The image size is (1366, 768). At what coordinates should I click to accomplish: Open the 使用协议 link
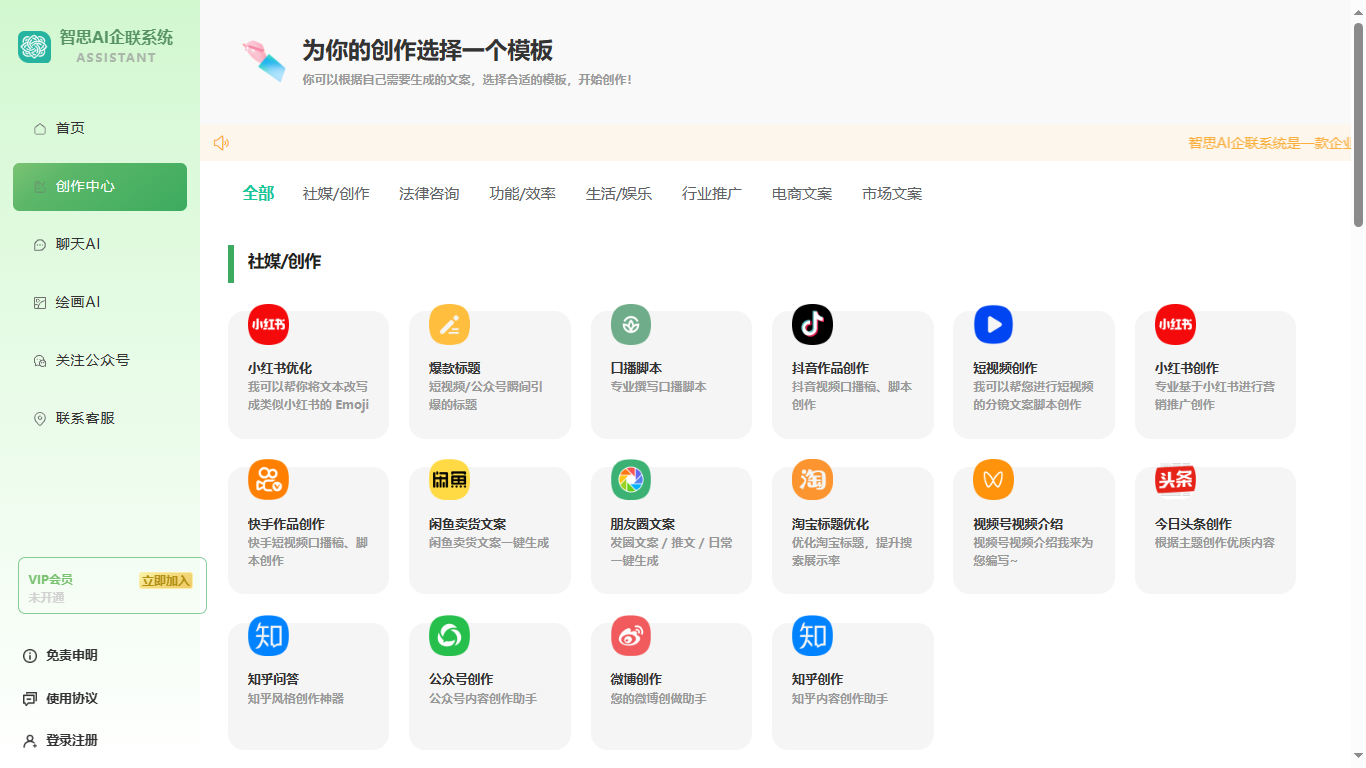[x=72, y=699]
